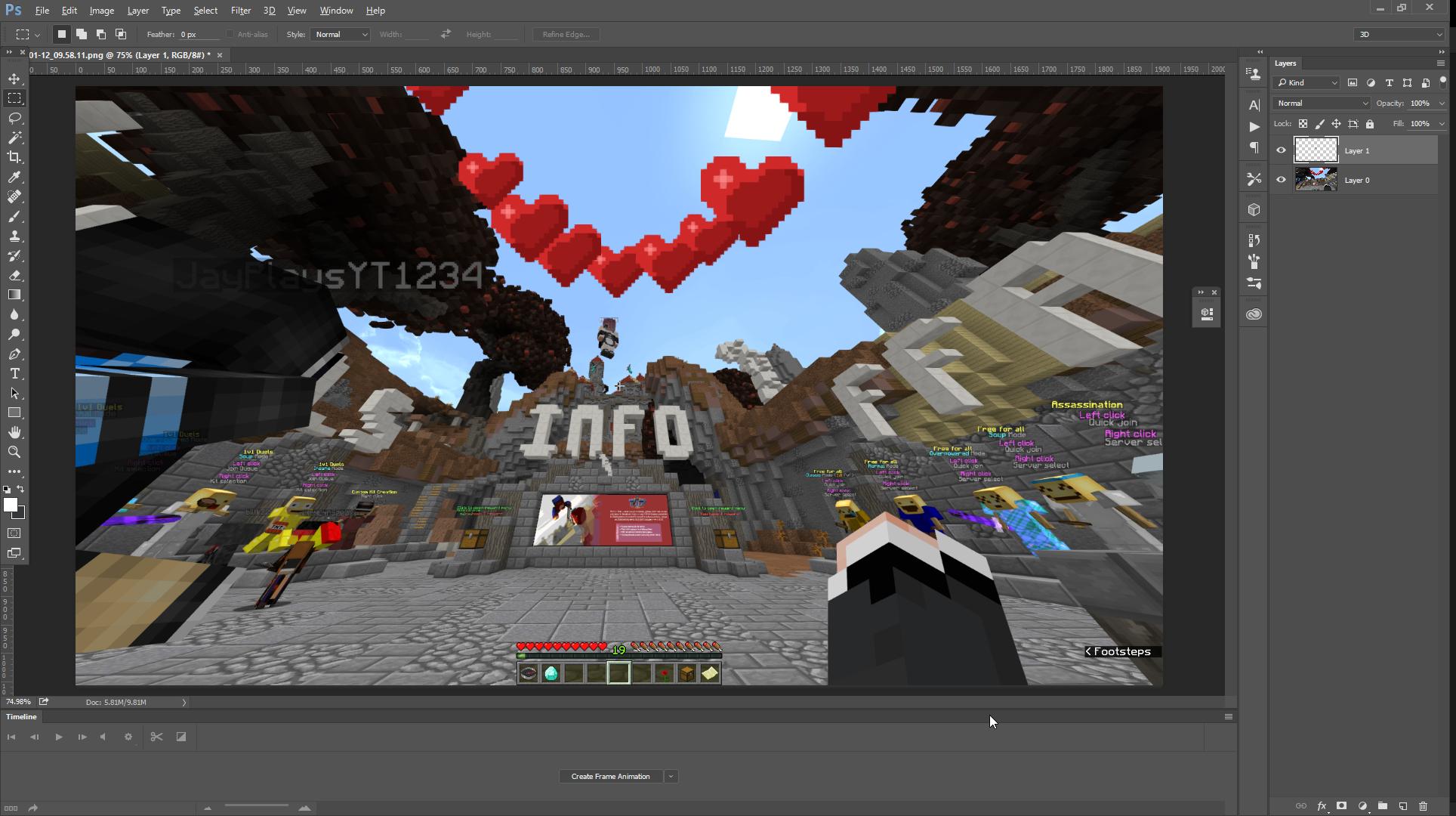Open the layer blend mode Normal dropdown

point(1322,103)
